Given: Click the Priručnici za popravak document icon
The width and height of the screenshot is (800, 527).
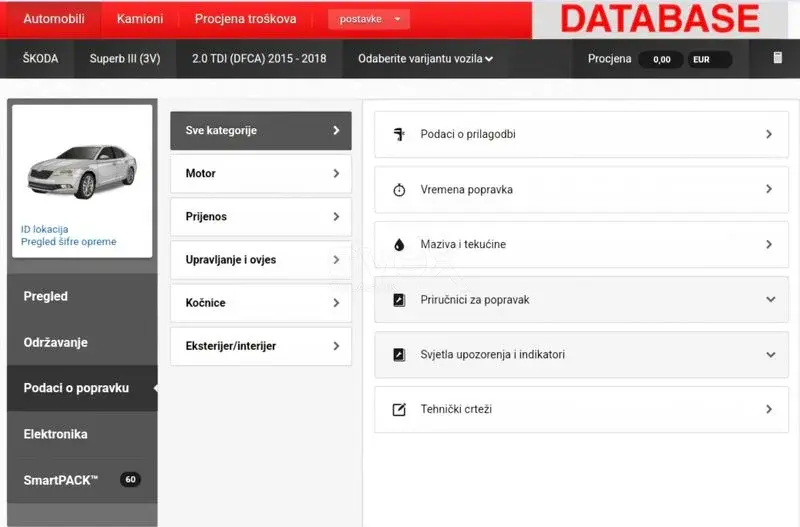Looking at the screenshot, I should [399, 299].
